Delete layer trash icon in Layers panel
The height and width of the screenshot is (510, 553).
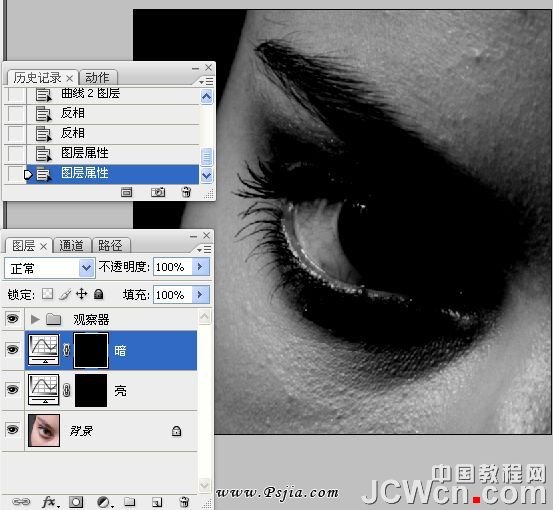click(184, 502)
